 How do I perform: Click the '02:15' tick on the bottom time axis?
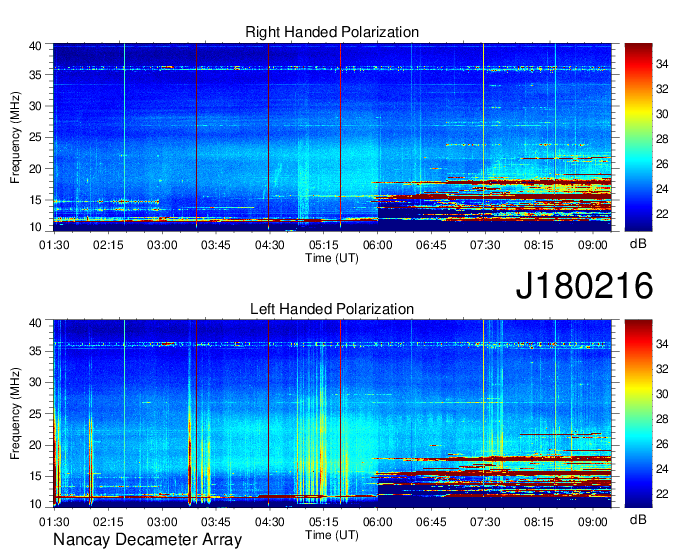click(108, 522)
